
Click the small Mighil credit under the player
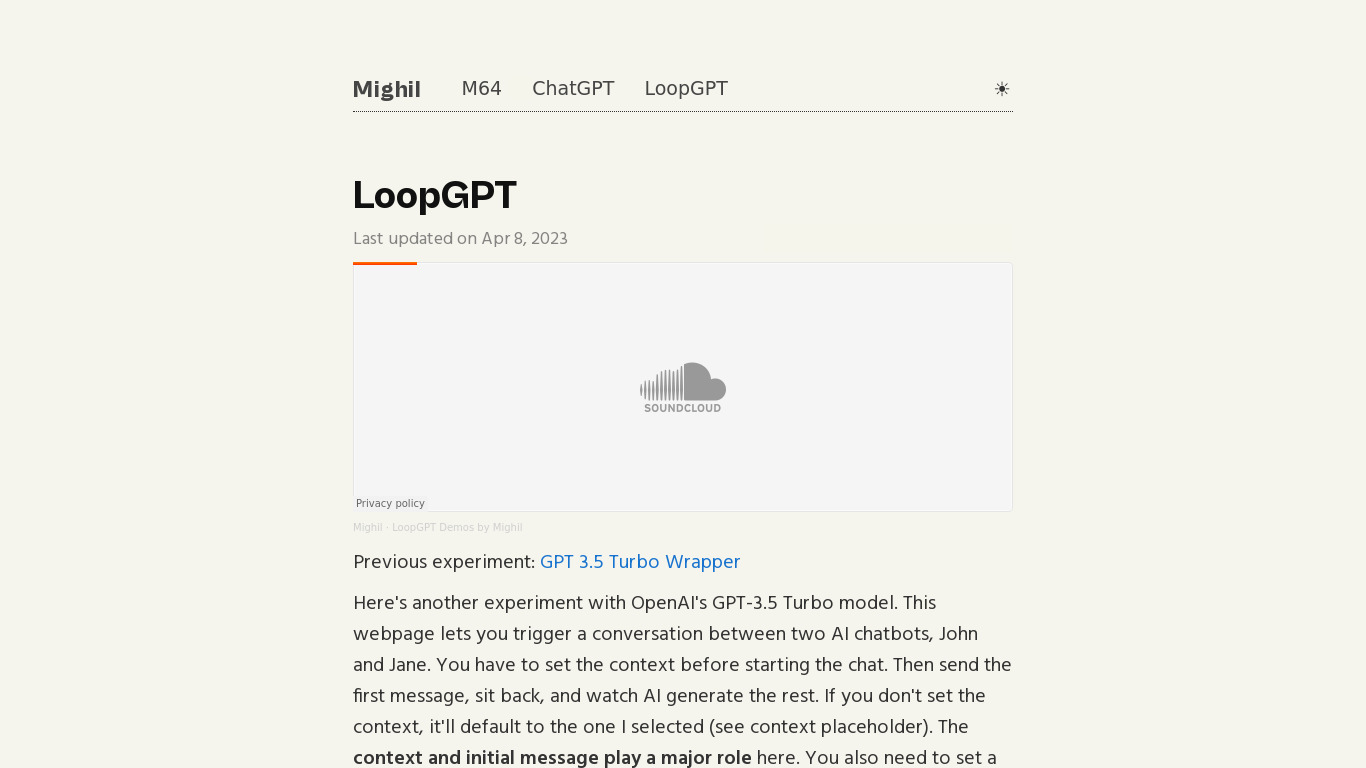367,527
